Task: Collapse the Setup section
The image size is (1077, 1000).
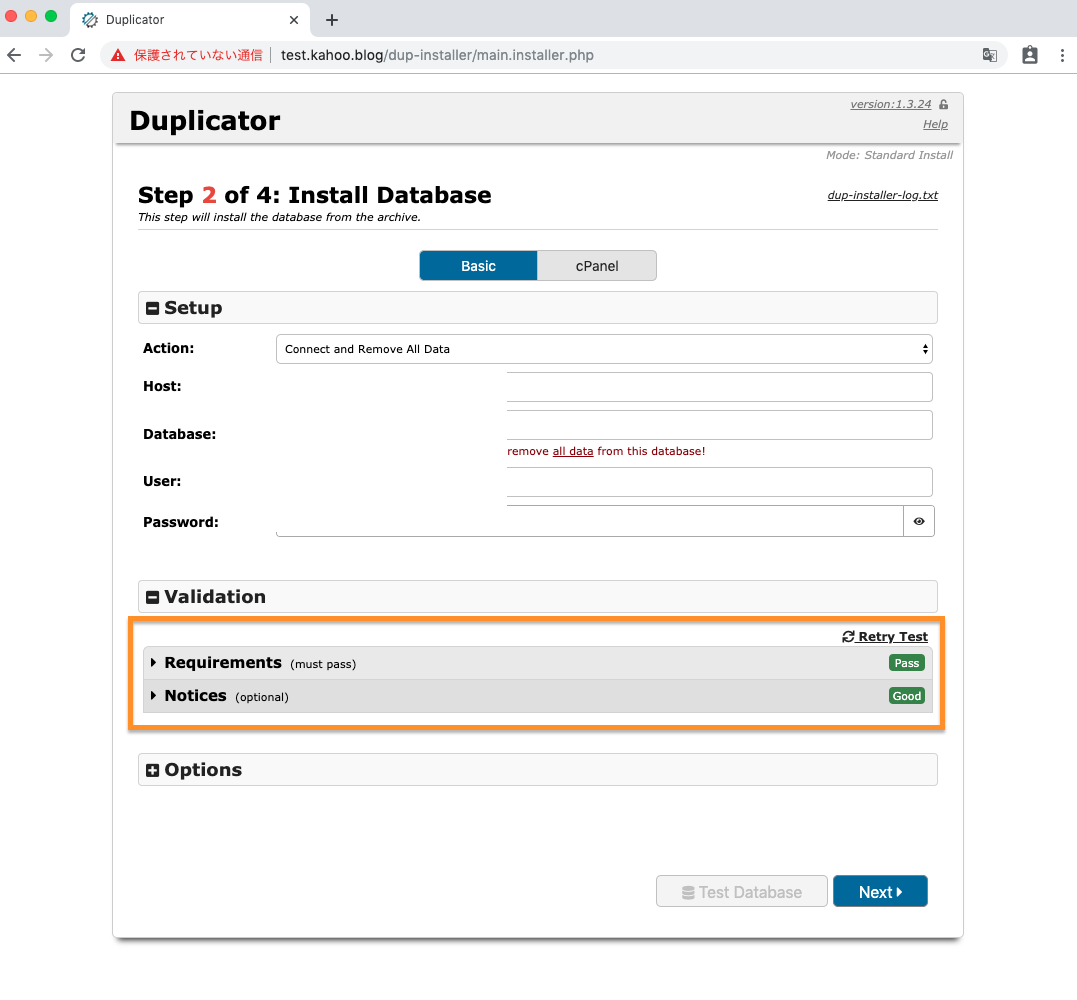Action: tap(153, 308)
